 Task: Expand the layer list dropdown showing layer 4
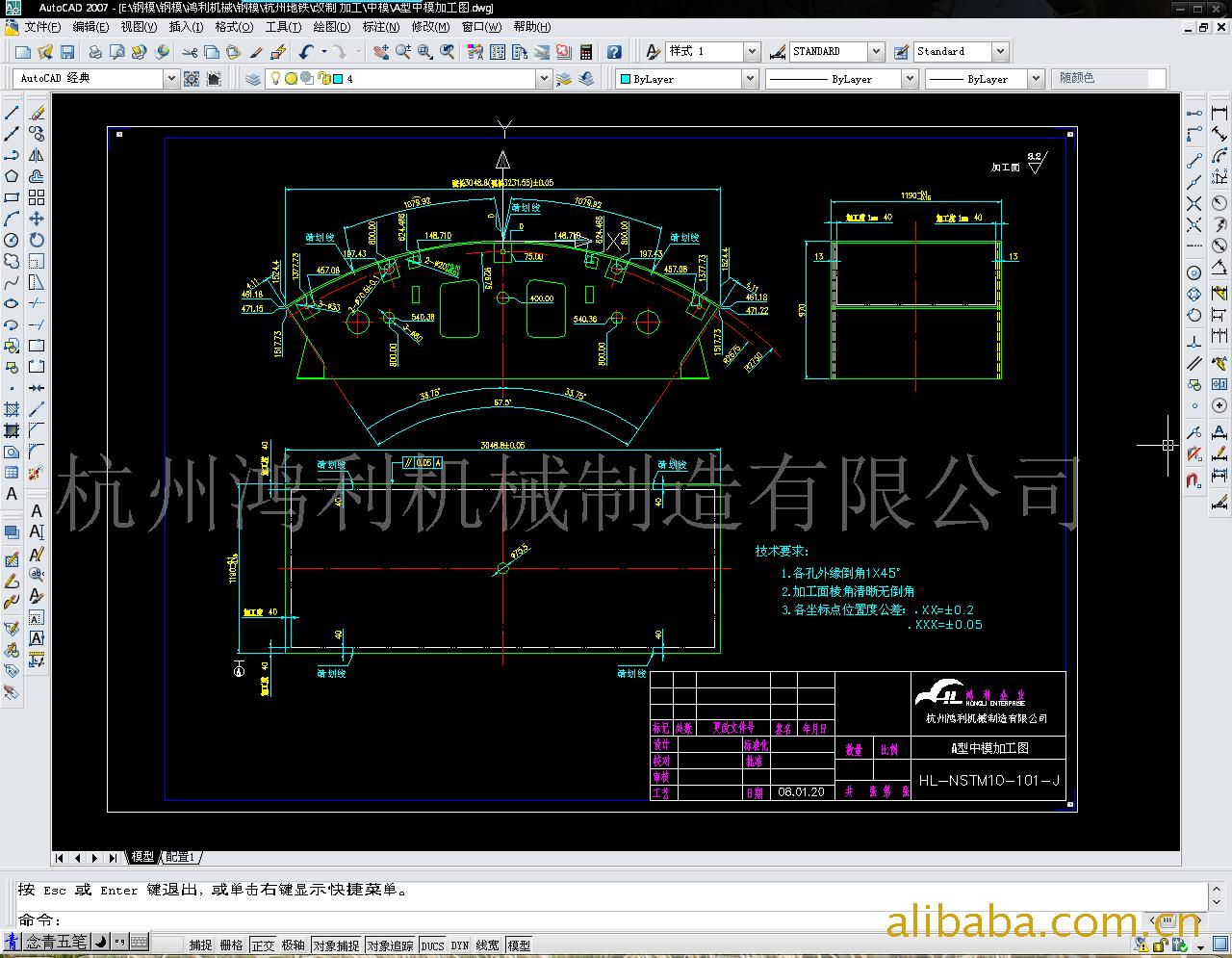tap(543, 79)
